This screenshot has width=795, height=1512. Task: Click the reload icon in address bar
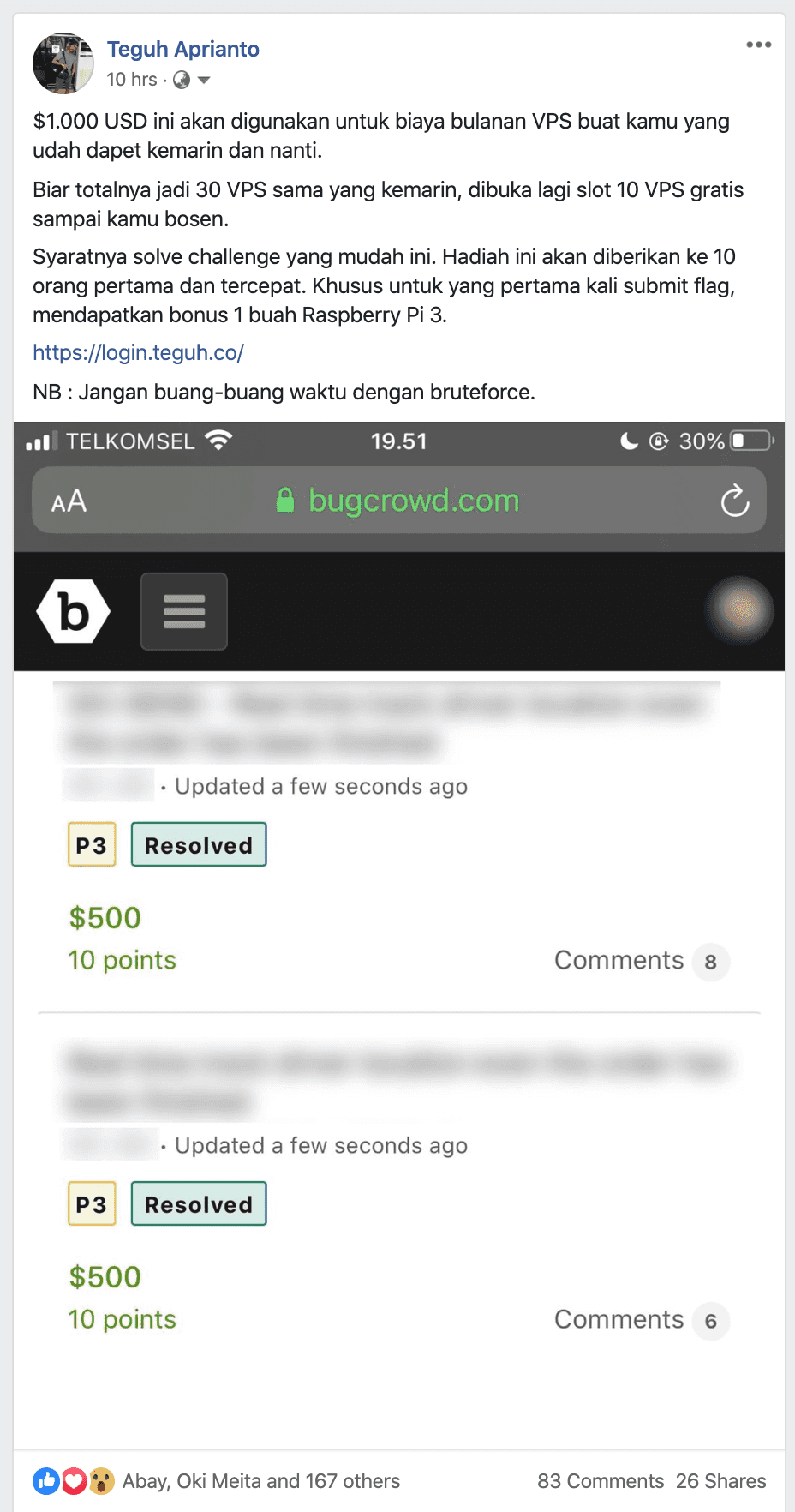[735, 501]
